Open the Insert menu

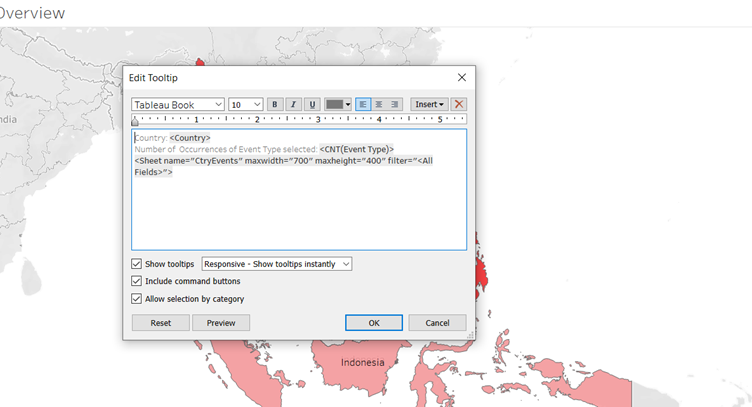429,104
